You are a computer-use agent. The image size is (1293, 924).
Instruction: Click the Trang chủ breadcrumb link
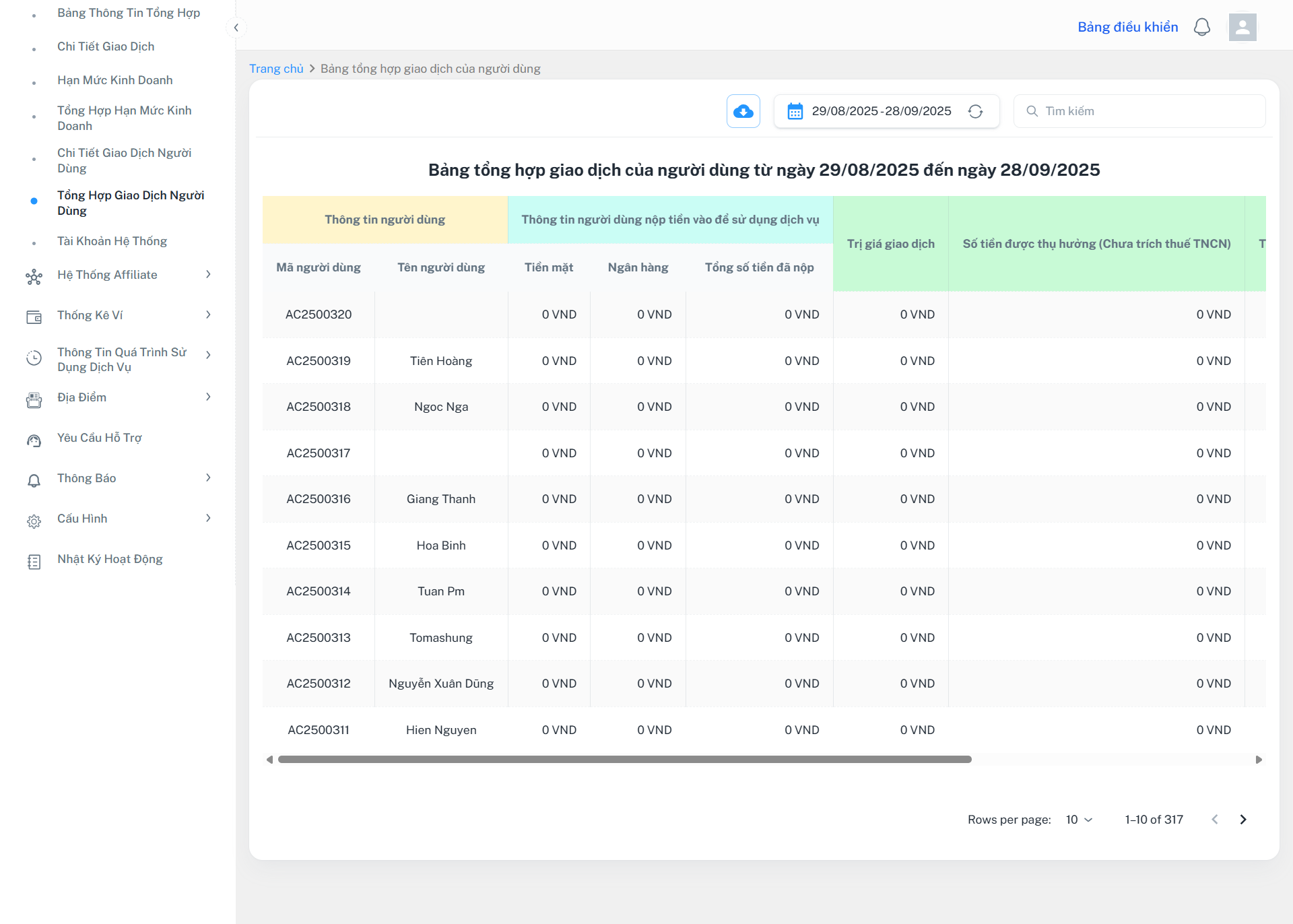point(276,69)
